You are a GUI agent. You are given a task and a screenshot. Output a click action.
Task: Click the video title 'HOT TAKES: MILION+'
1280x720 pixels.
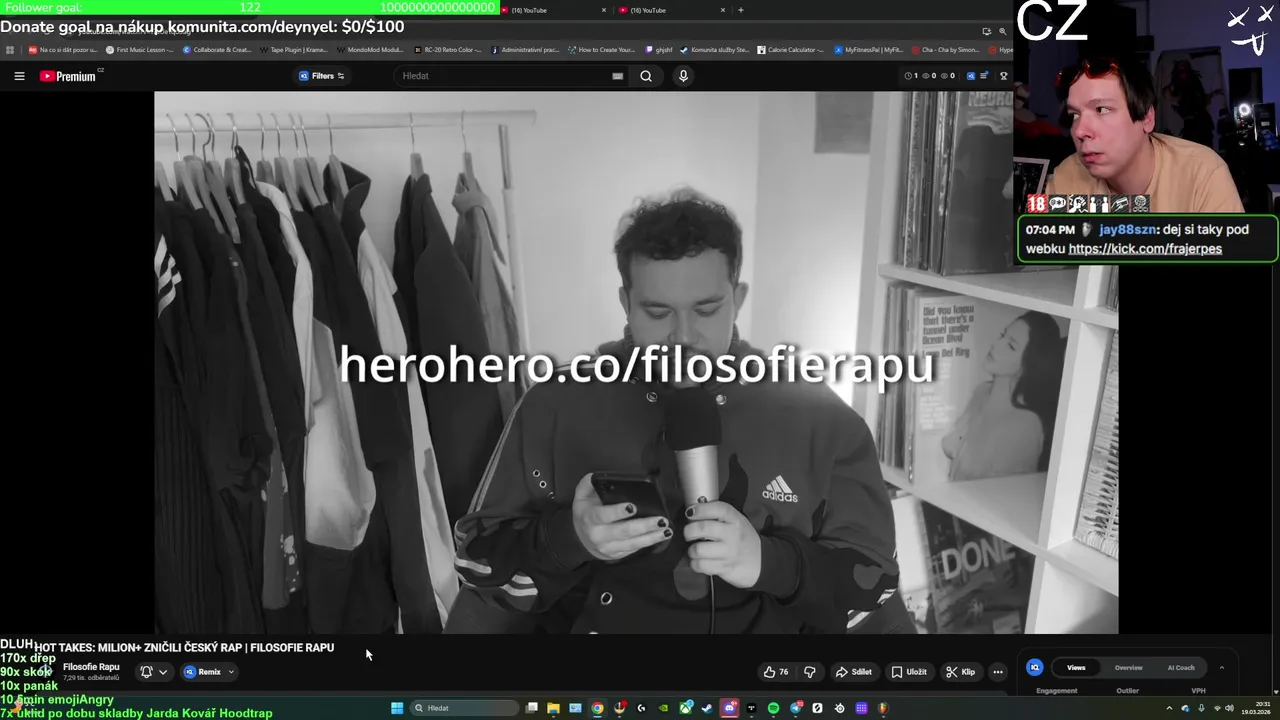click(184, 647)
